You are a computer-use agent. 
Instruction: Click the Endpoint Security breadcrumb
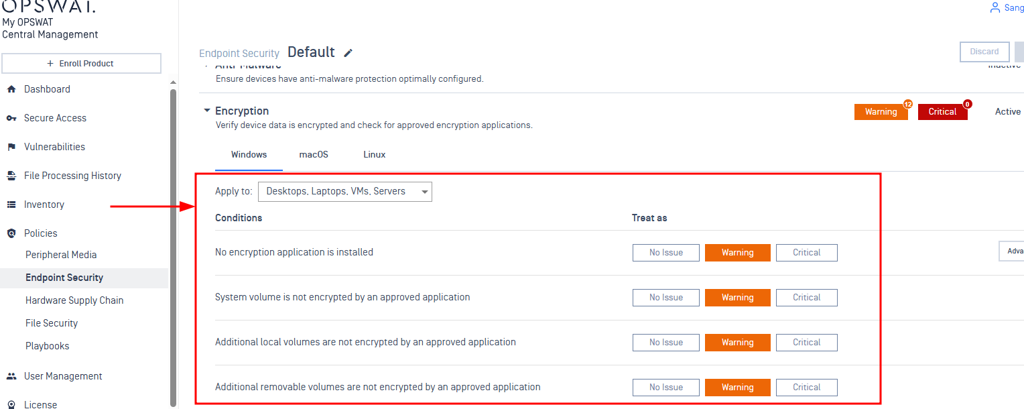pyautogui.click(x=239, y=54)
